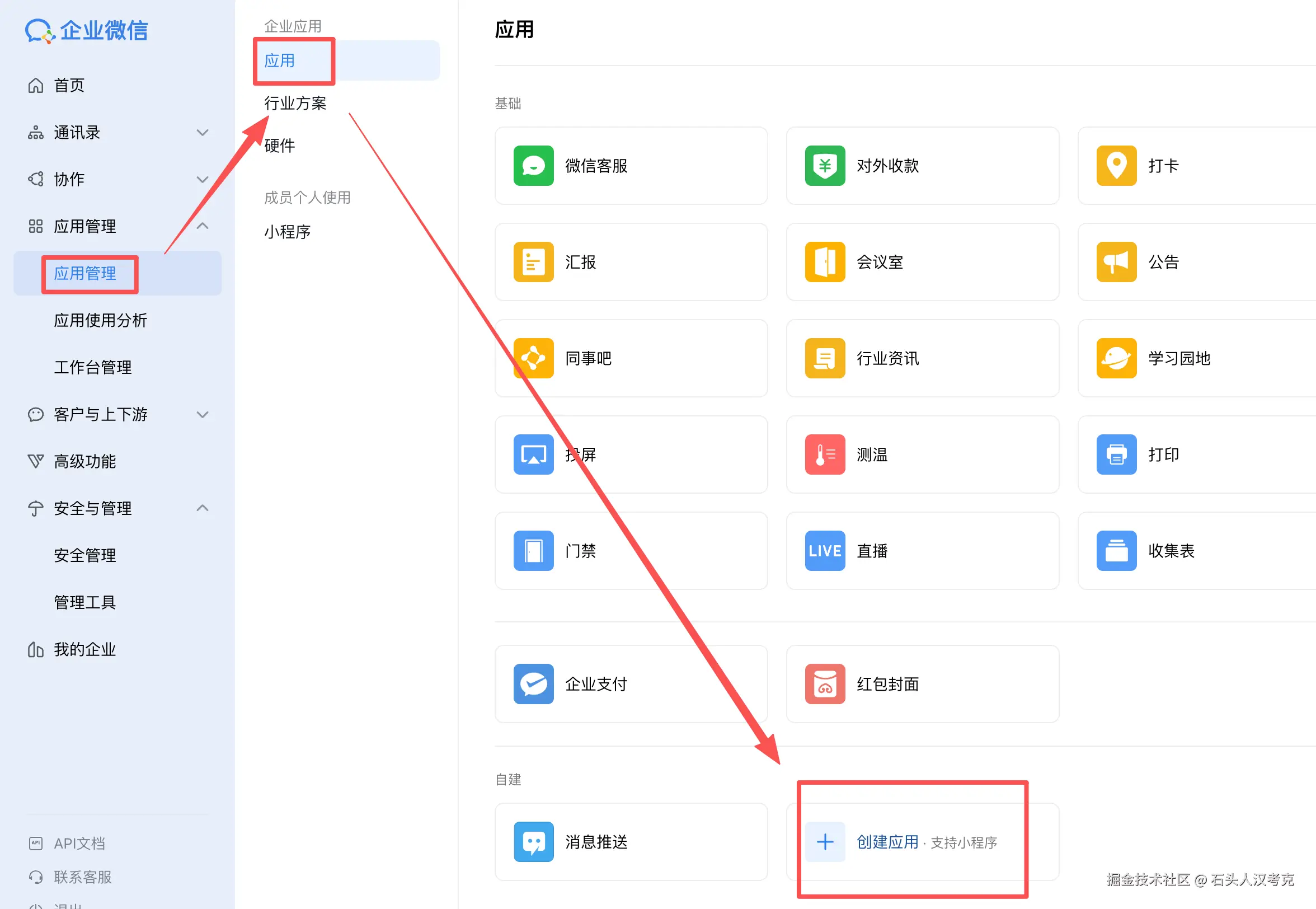
Task: Click the 消息推送 chat bubble icon
Action: [533, 842]
